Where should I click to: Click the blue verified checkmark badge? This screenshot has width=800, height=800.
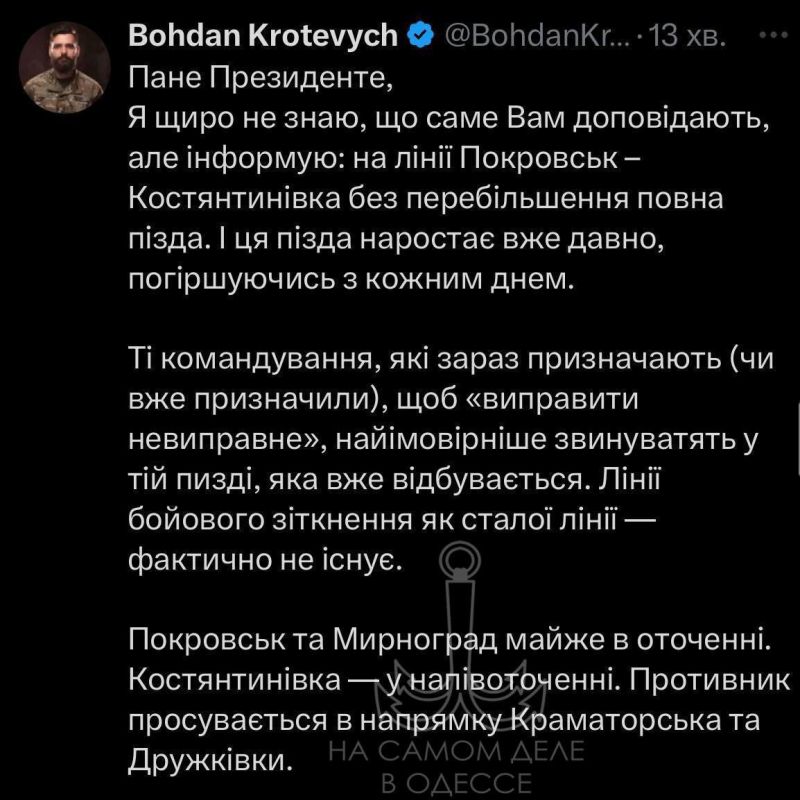421,38
